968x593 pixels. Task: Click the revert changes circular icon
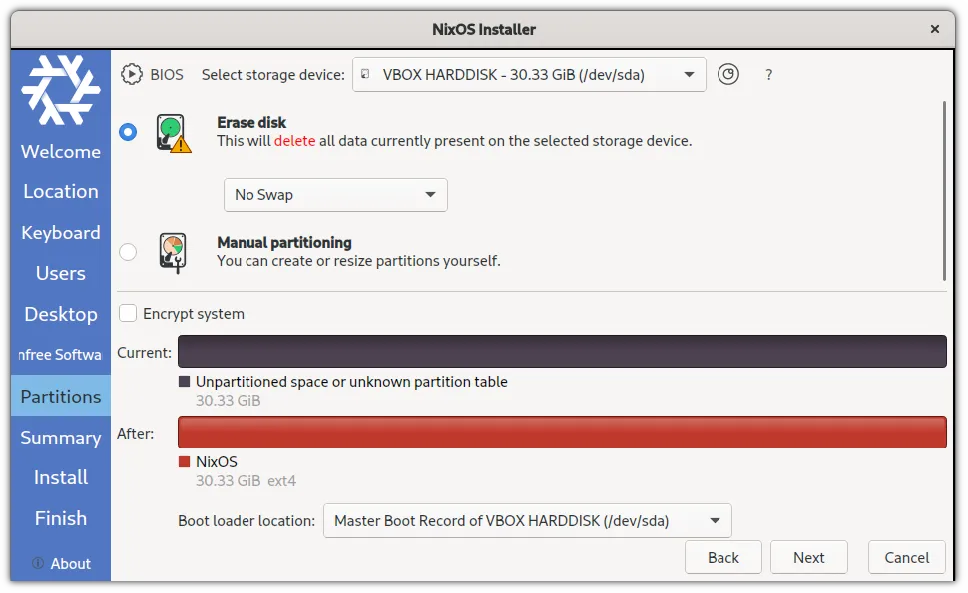click(729, 74)
